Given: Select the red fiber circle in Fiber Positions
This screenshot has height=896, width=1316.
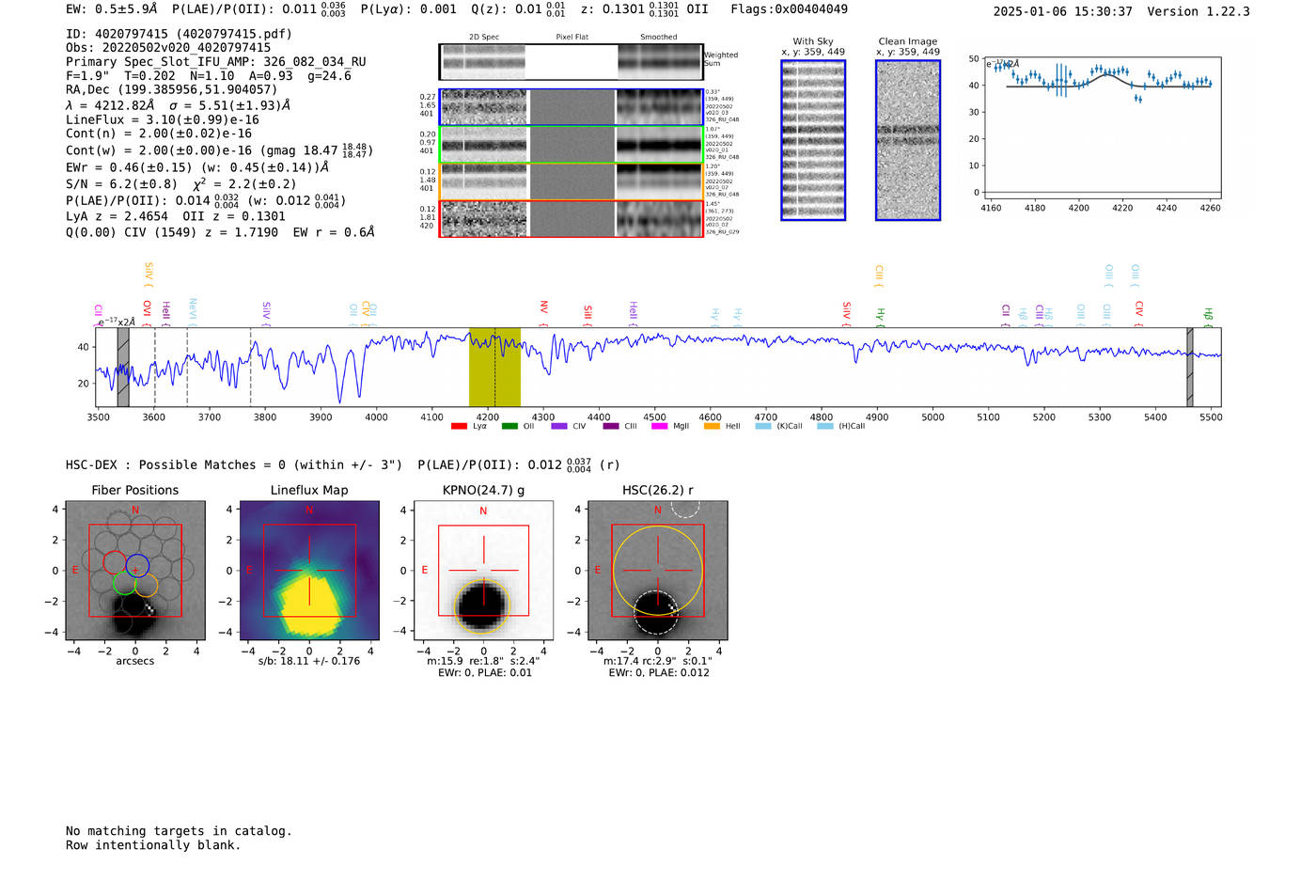Looking at the screenshot, I should [x=115, y=563].
